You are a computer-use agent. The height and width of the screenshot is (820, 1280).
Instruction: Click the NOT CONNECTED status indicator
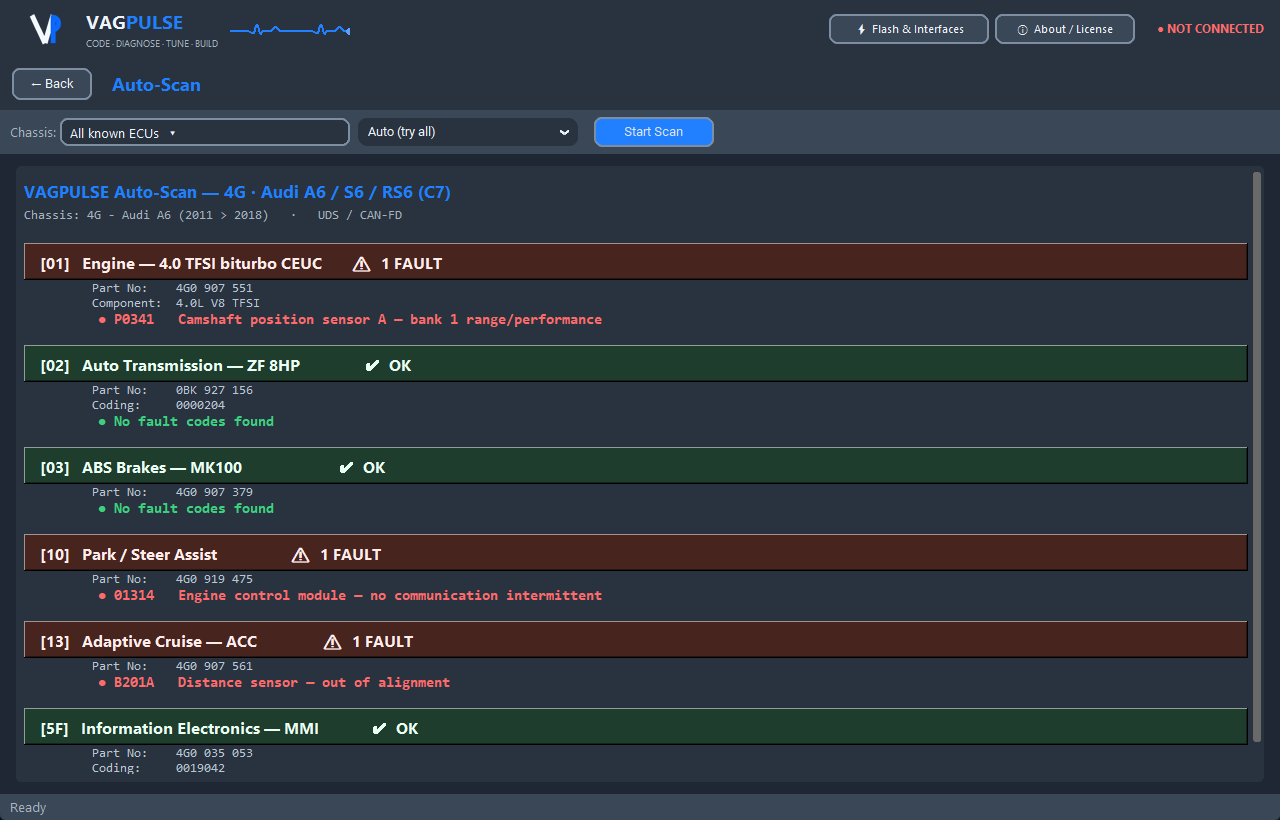click(x=1210, y=29)
